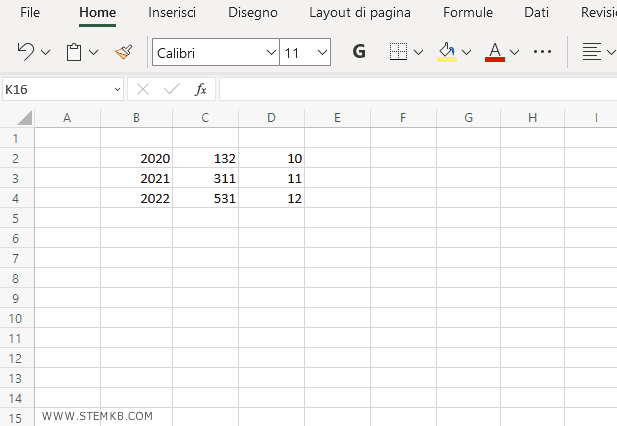617x426 pixels.
Task: Click the text alignment icon
Action: point(592,51)
